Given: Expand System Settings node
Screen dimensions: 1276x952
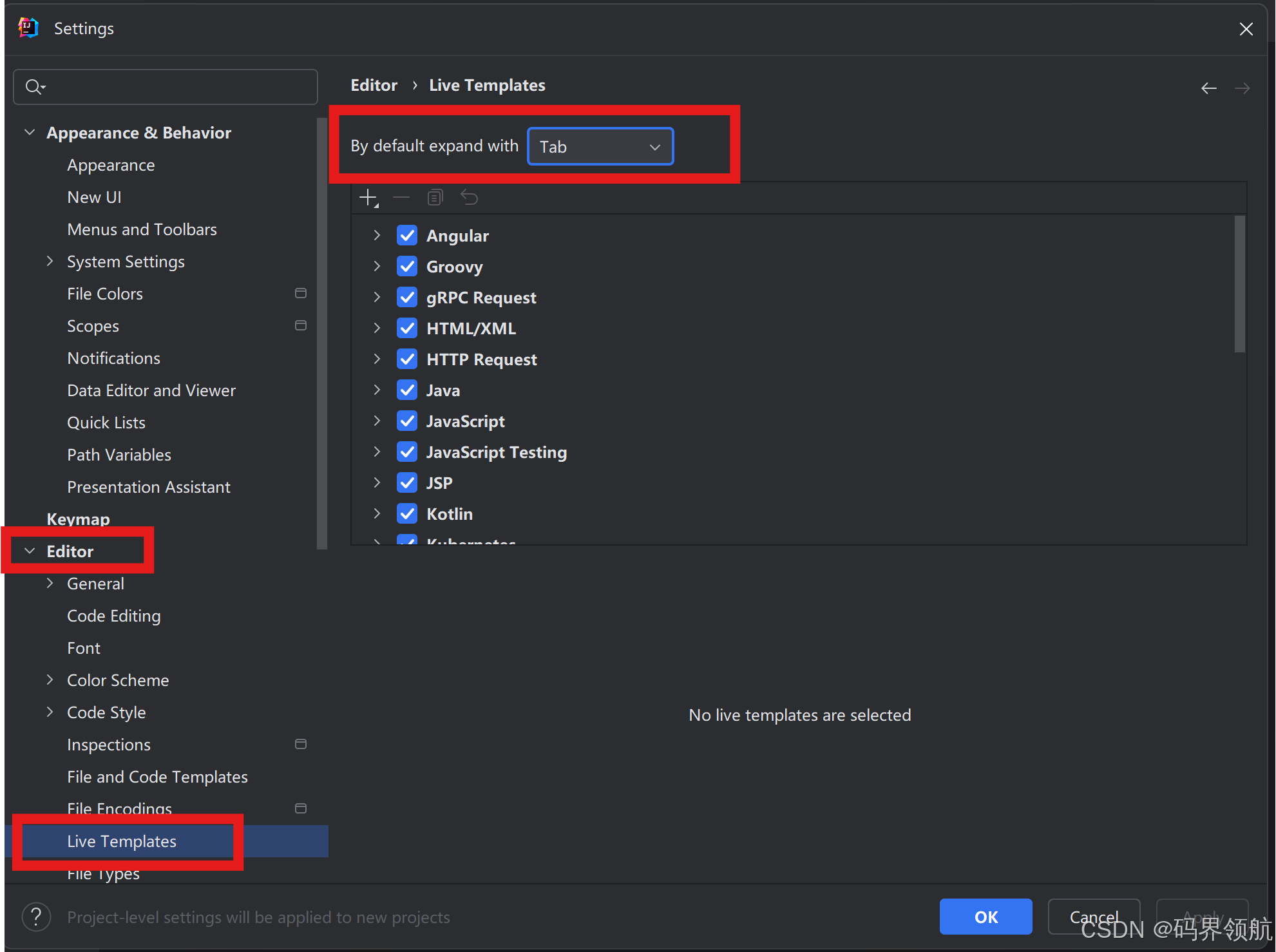Looking at the screenshot, I should [50, 262].
